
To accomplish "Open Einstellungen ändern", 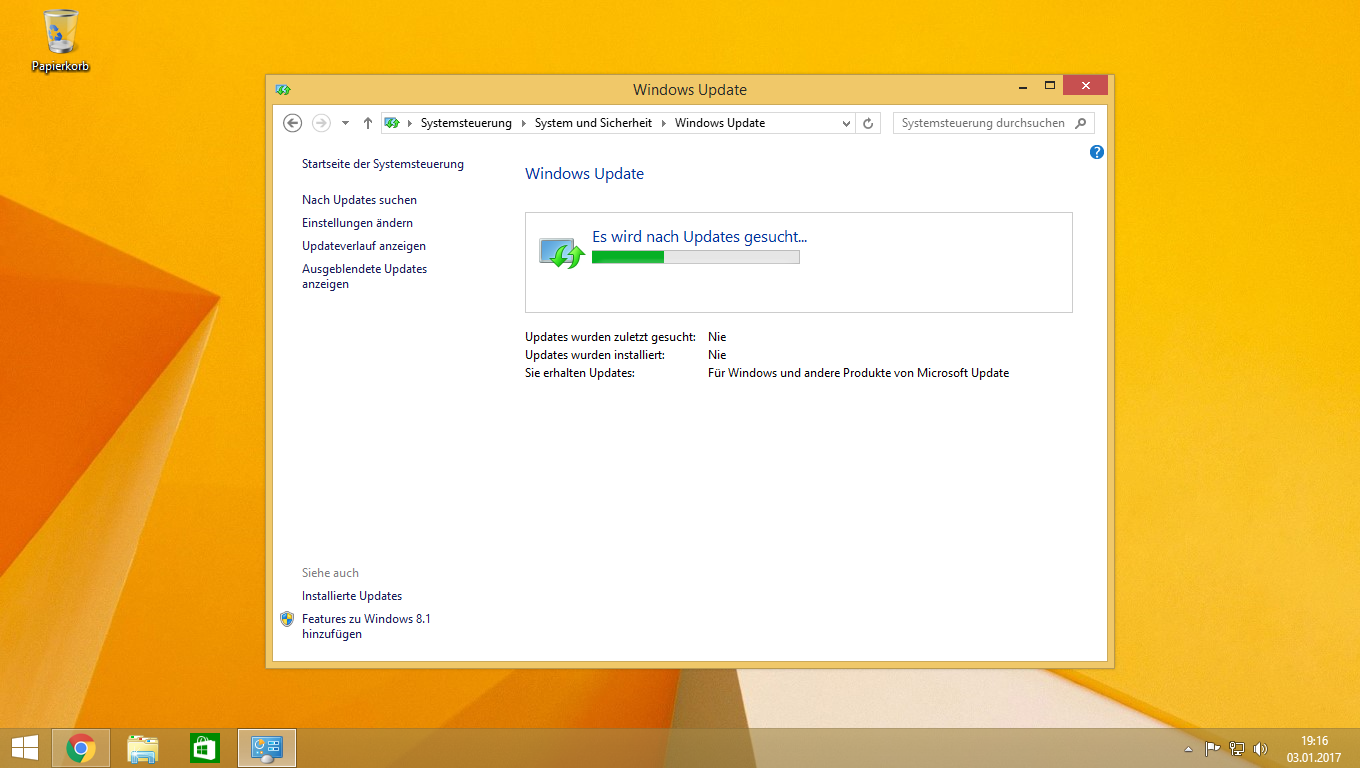I will (x=357, y=223).
